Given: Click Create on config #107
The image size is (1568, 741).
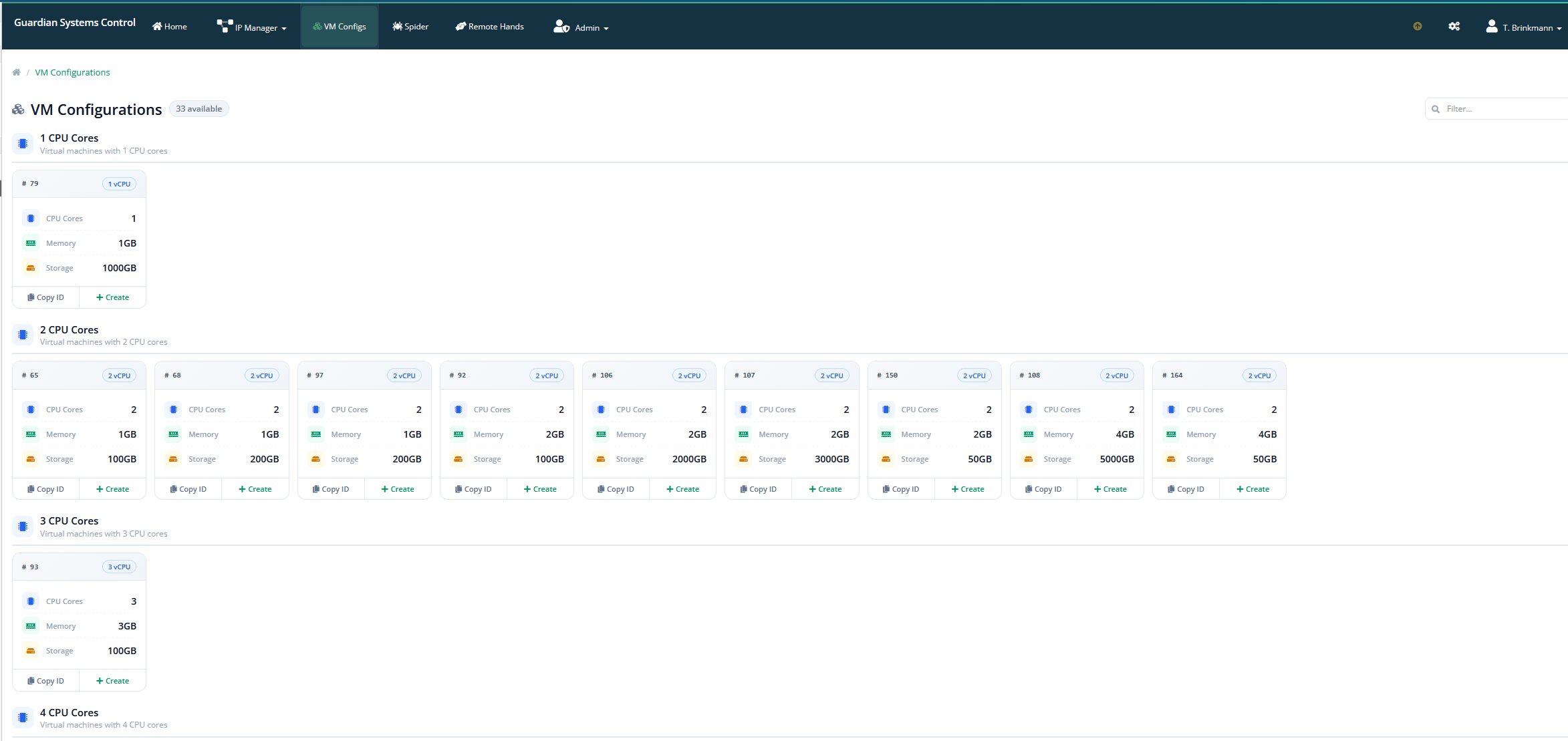Looking at the screenshot, I should [825, 489].
